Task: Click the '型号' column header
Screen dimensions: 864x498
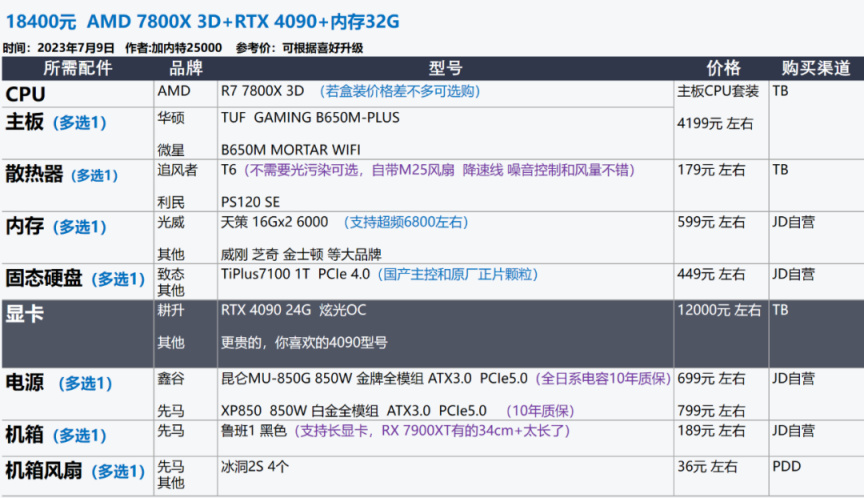Action: (445, 68)
